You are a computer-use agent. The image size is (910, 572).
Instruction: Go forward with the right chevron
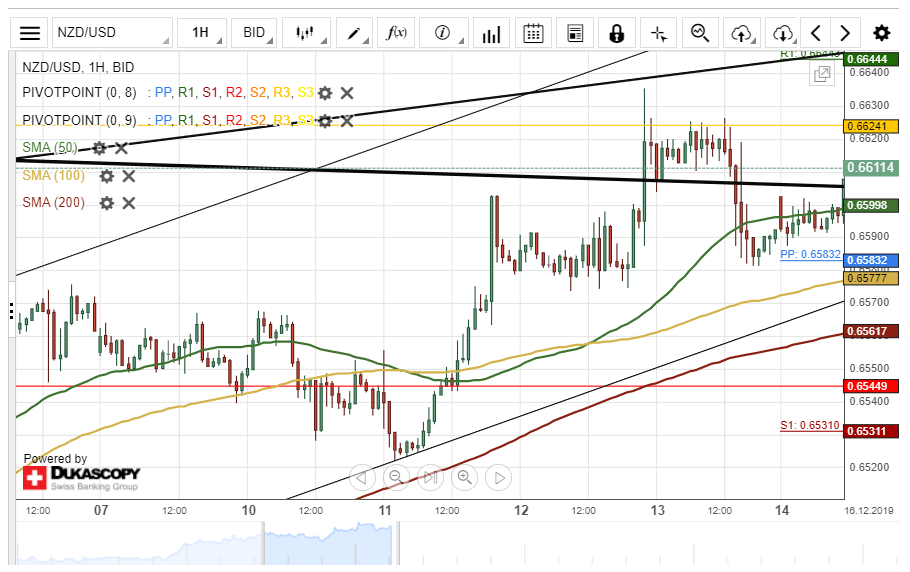[x=845, y=32]
